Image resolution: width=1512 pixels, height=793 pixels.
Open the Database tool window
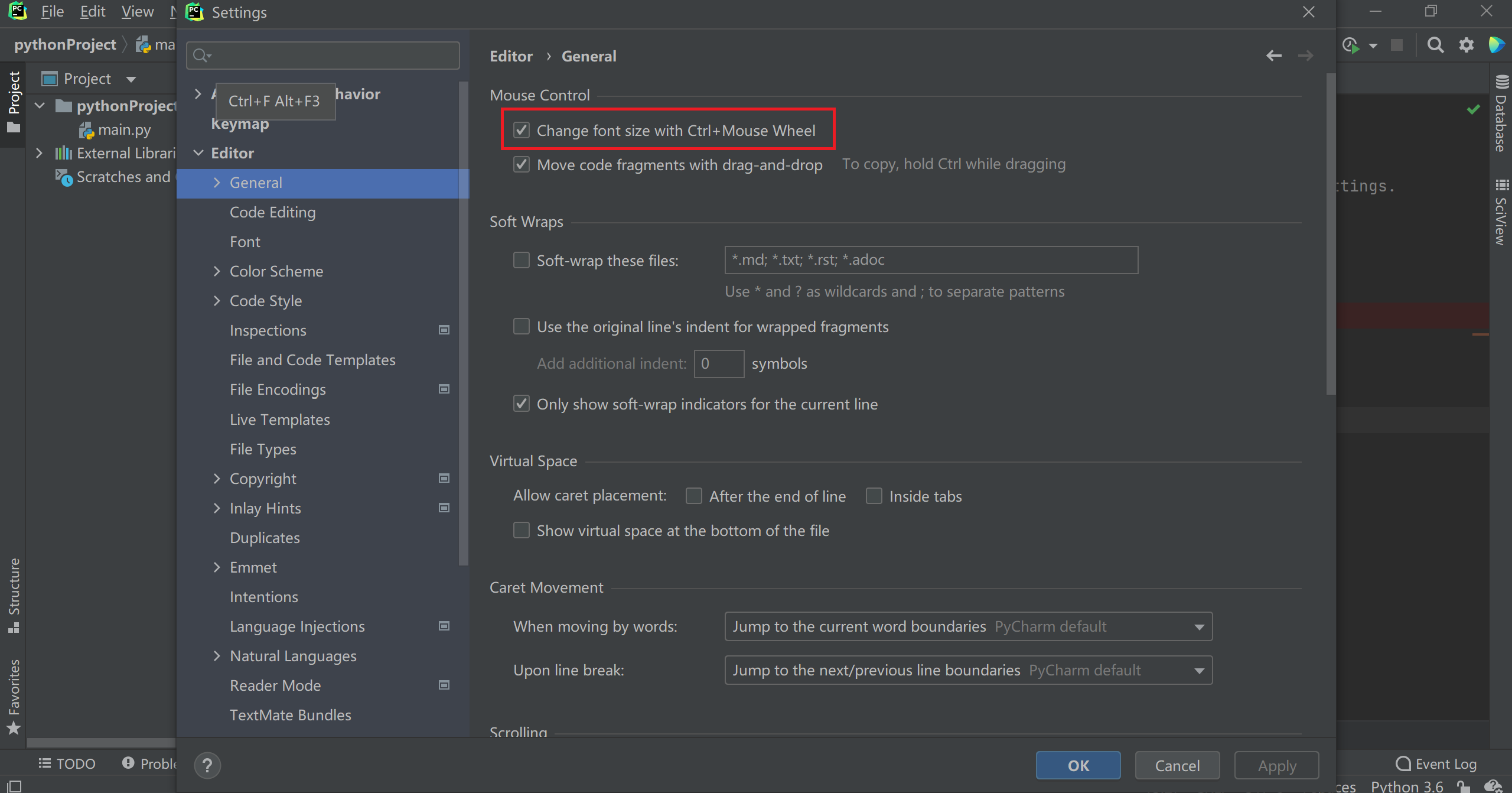coord(1501,115)
